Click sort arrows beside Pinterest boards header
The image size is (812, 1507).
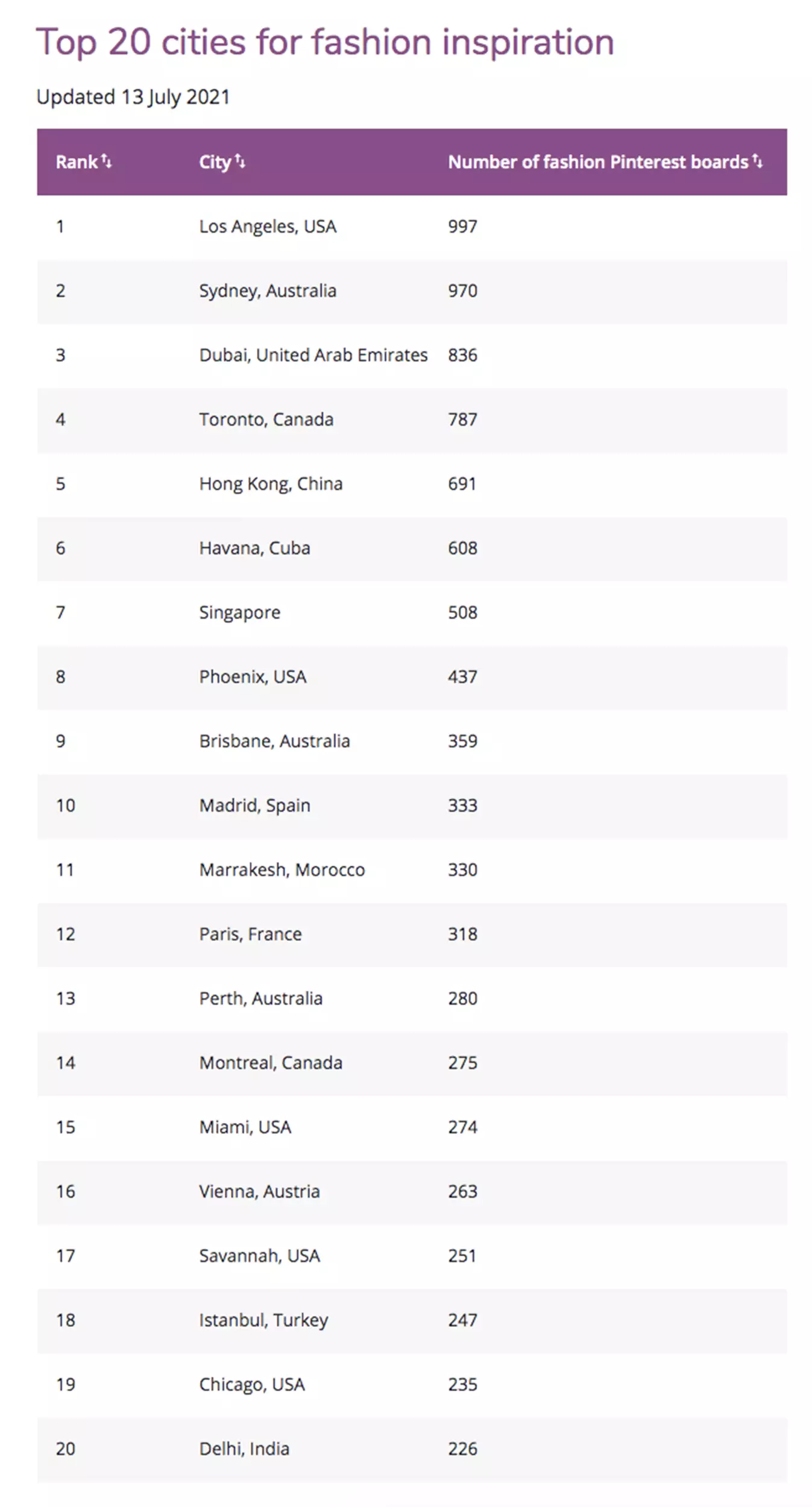pyautogui.click(x=757, y=160)
